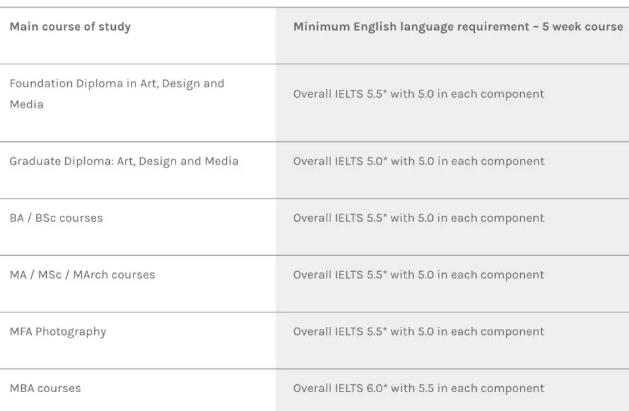Click the 'BA / BSc courses' cell
629x411 pixels.
56,218
